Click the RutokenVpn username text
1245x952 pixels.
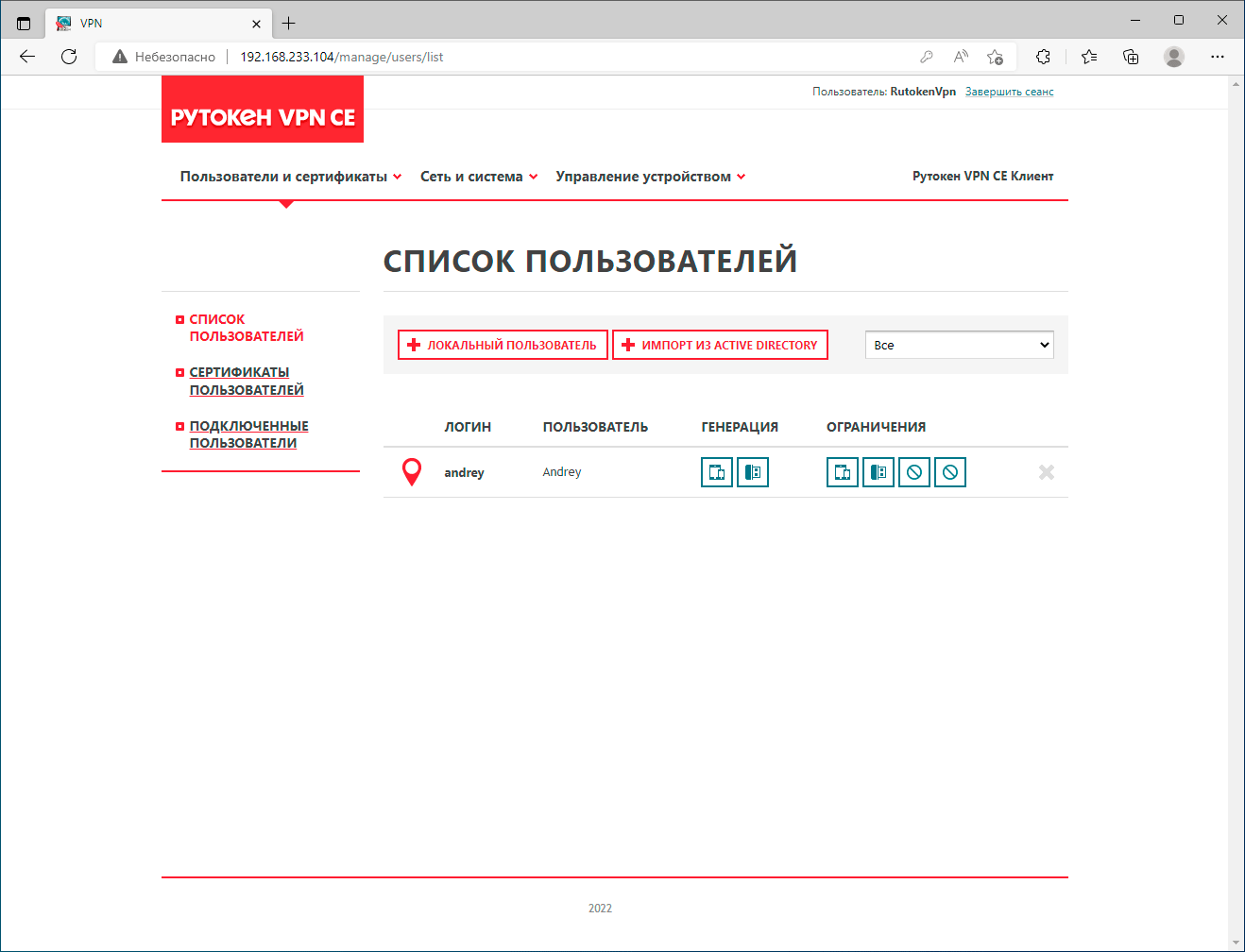[x=923, y=92]
